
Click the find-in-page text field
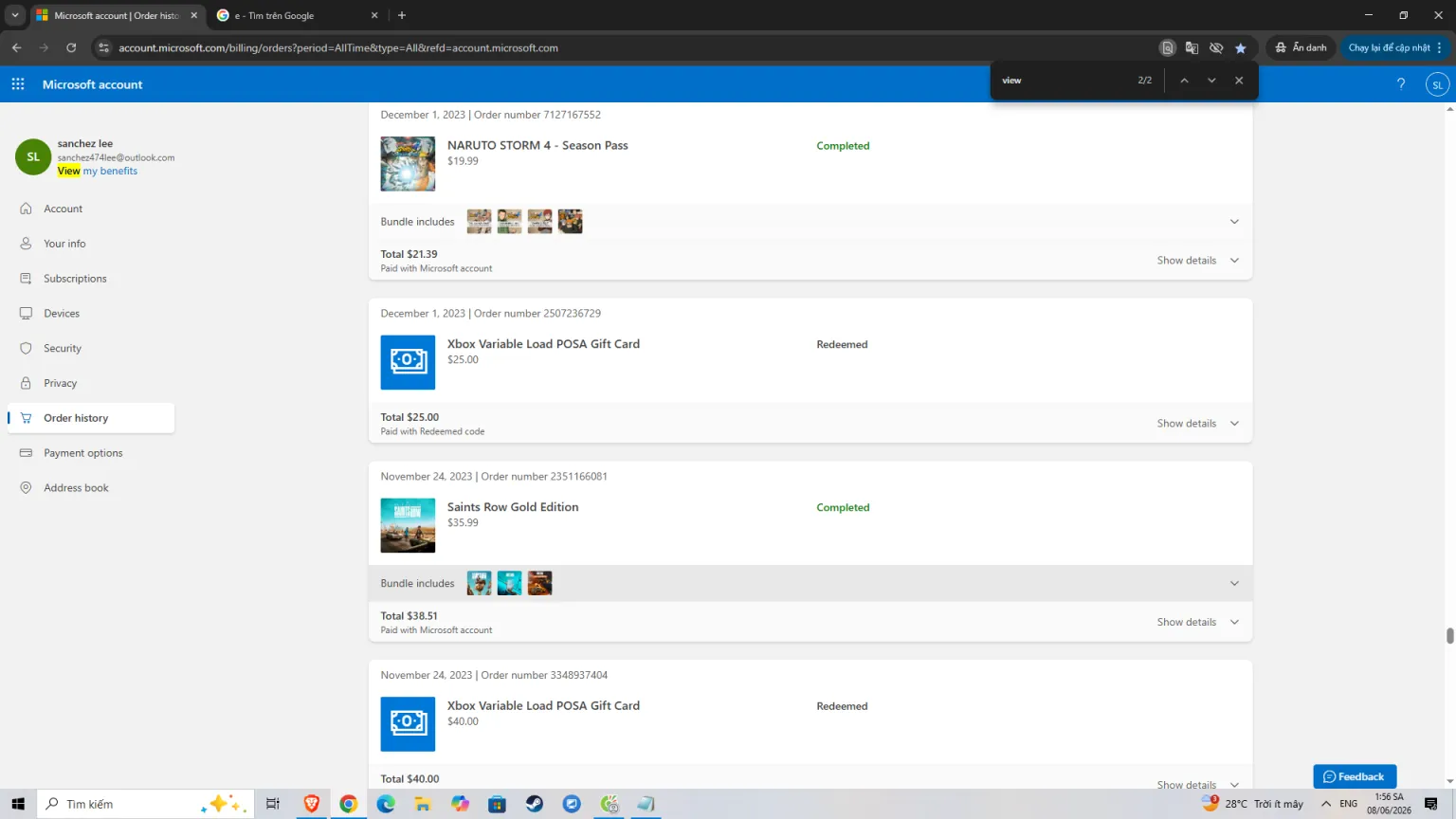[x=1065, y=81]
